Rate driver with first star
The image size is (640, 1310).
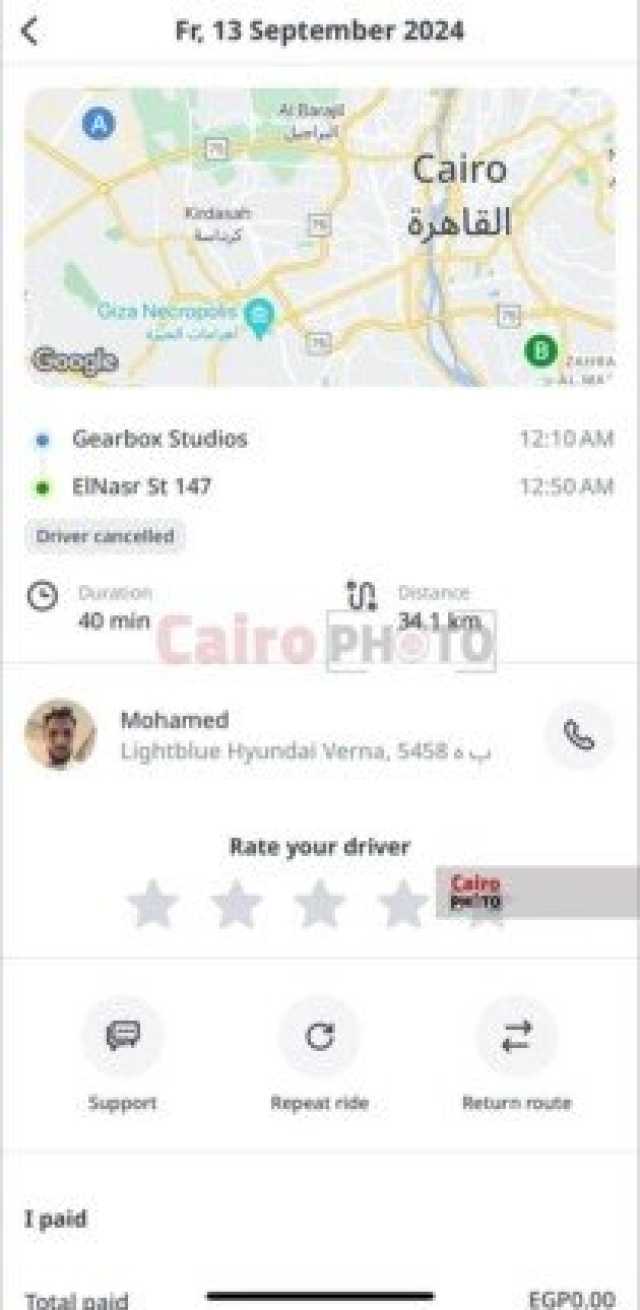[153, 903]
